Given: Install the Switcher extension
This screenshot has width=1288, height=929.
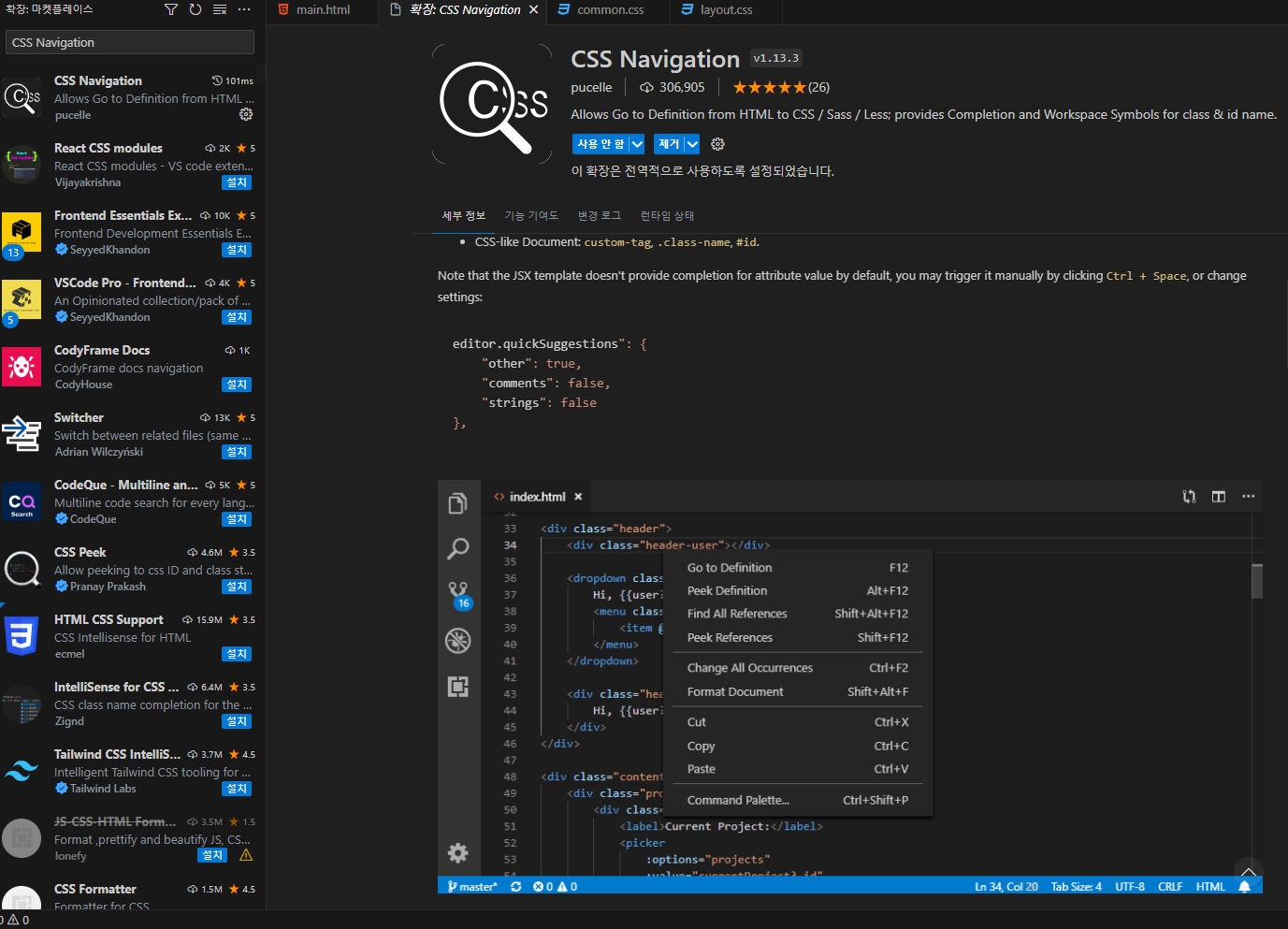Looking at the screenshot, I should pyautogui.click(x=238, y=452).
